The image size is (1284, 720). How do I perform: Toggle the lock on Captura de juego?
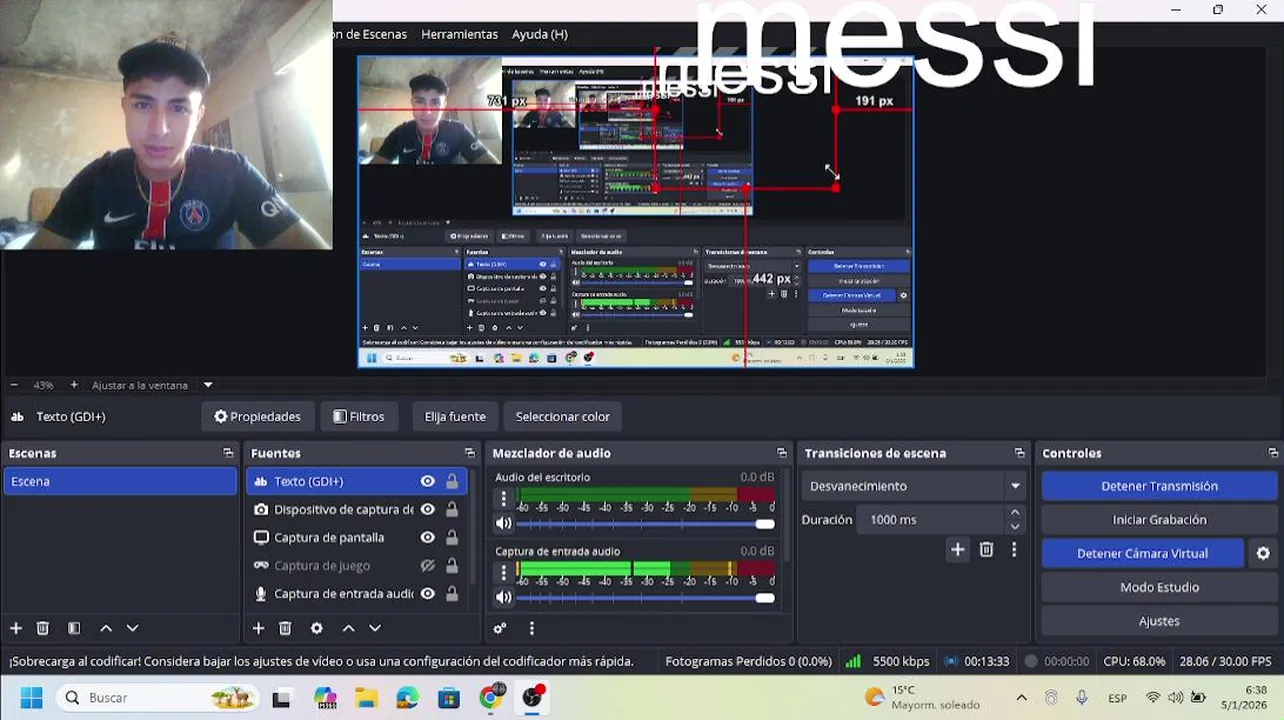tap(452, 565)
